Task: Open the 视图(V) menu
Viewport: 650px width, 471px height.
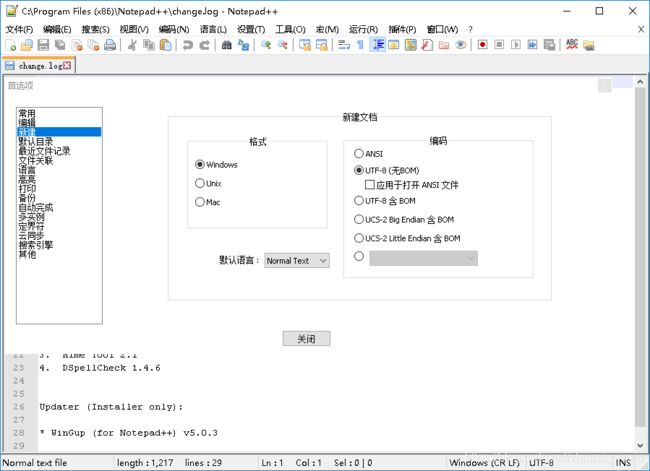Action: coord(134,29)
